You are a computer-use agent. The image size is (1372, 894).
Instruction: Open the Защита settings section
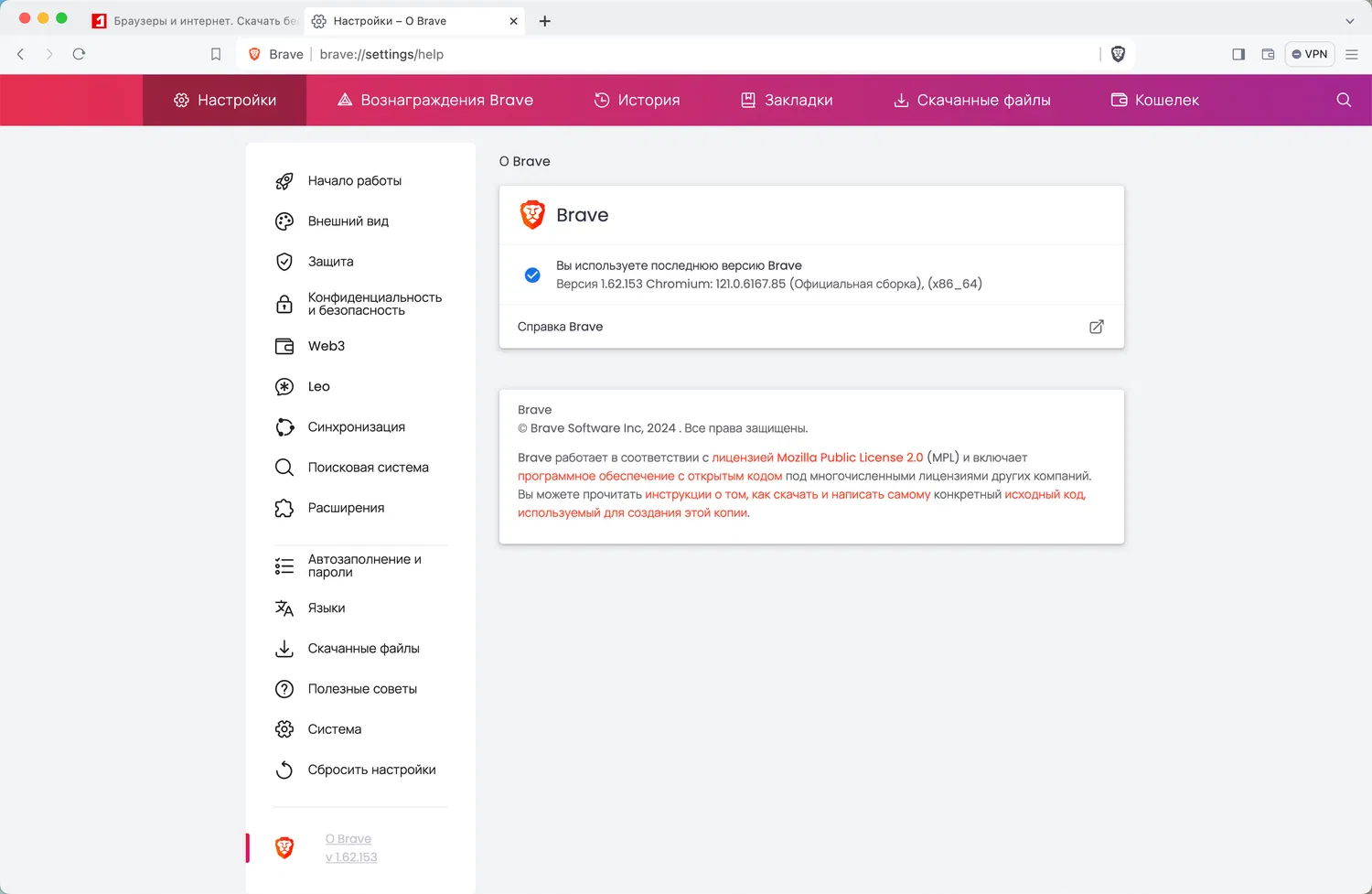331,262
